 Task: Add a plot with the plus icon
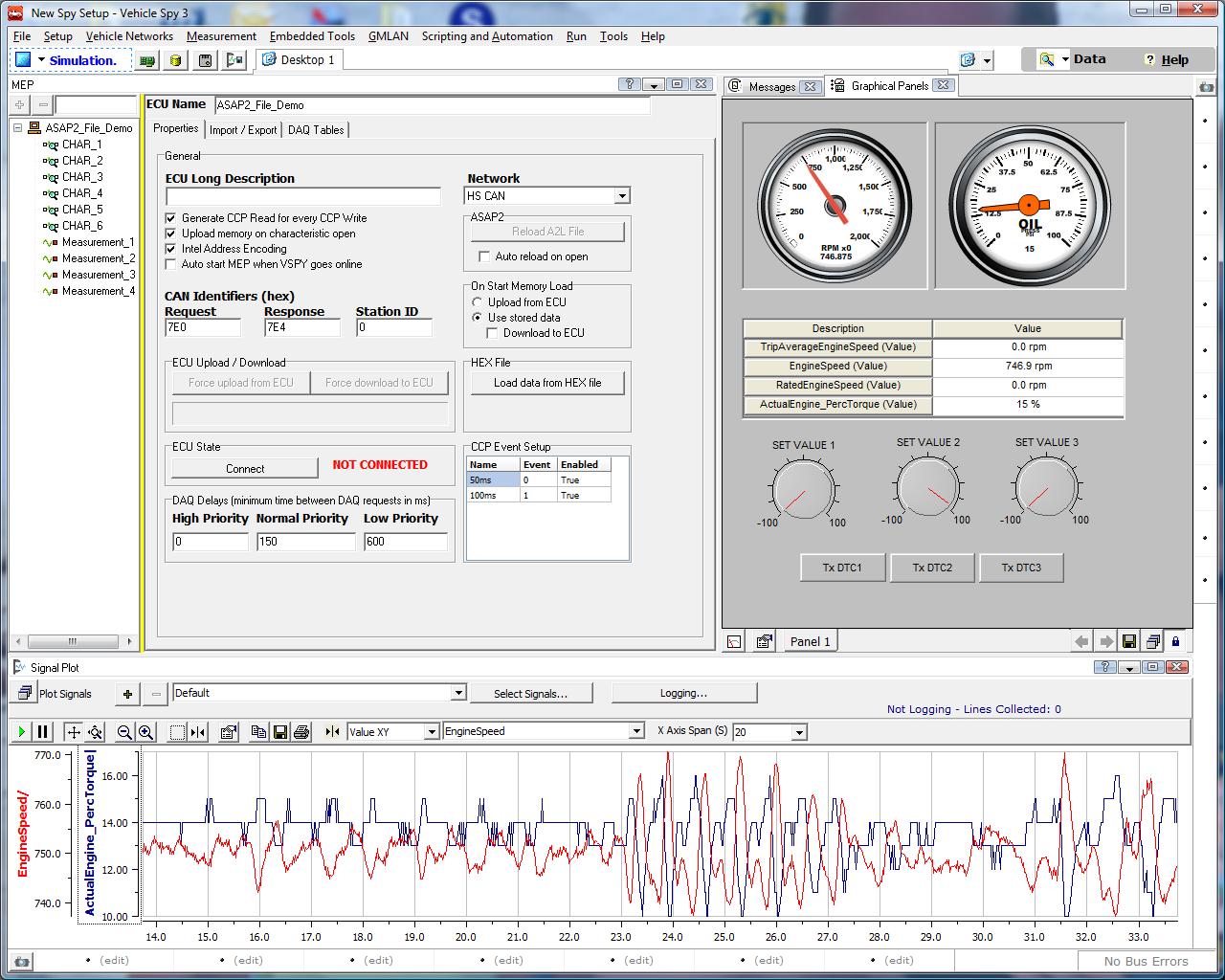pos(127,694)
